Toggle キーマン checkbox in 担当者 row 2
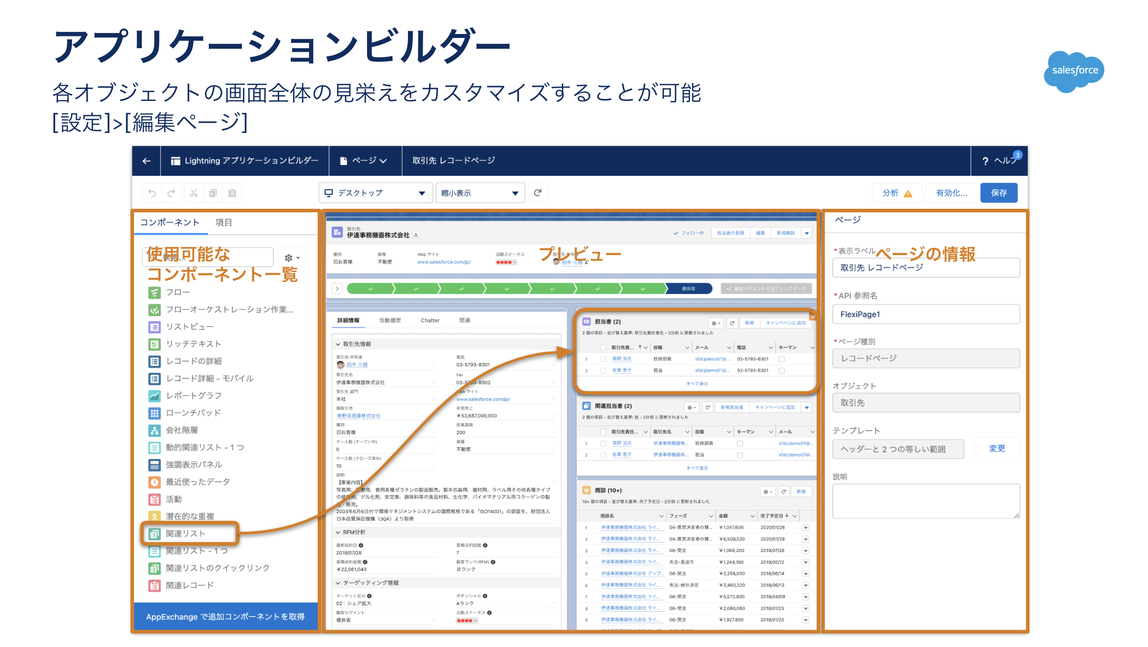The height and width of the screenshot is (647, 1148). (x=782, y=370)
